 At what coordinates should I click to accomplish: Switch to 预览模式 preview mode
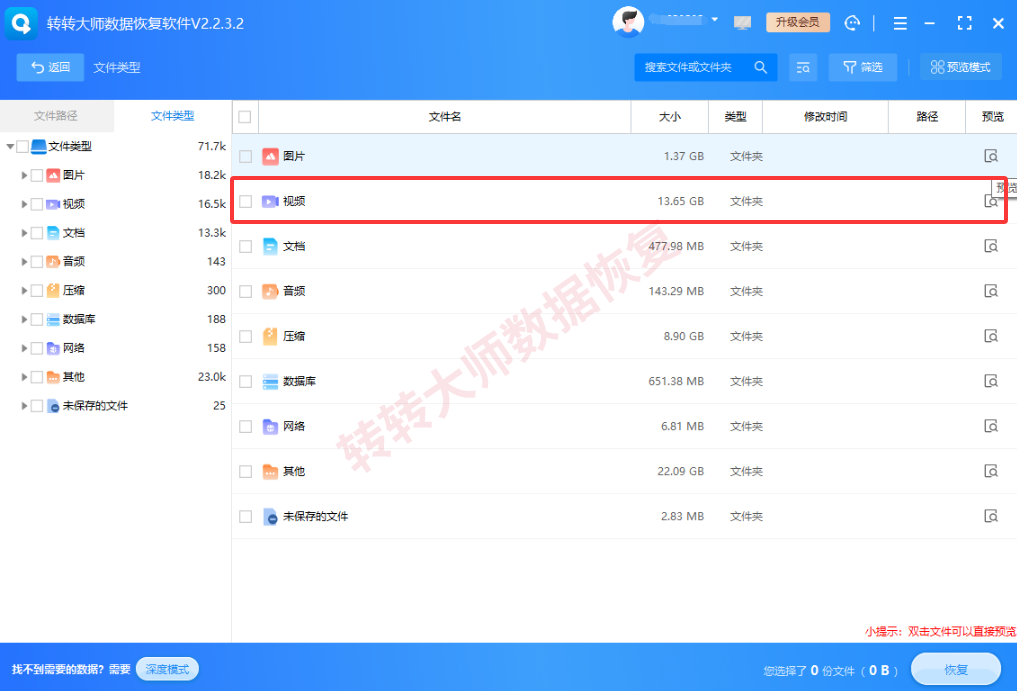pyautogui.click(x=961, y=67)
